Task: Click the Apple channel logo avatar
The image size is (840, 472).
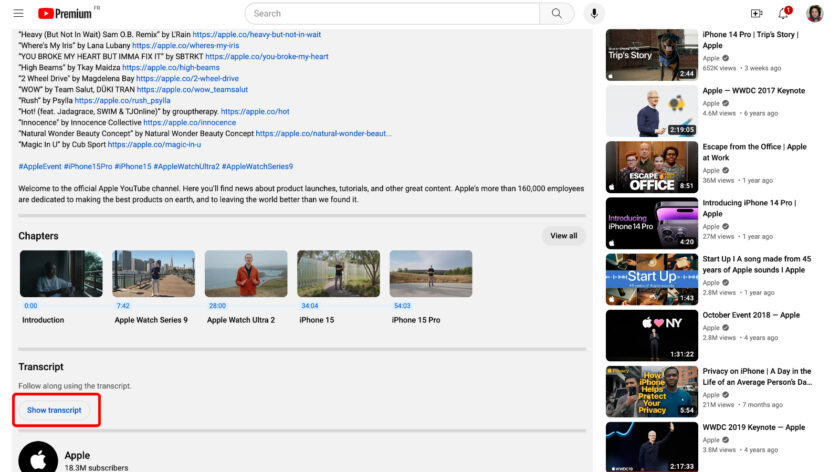Action: point(38,458)
